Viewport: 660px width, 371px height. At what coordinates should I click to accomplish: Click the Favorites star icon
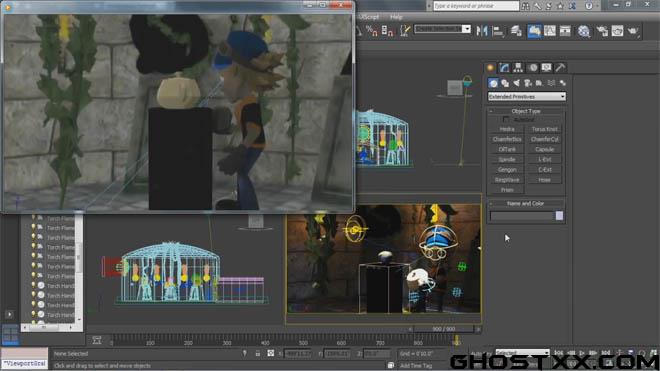point(560,6)
